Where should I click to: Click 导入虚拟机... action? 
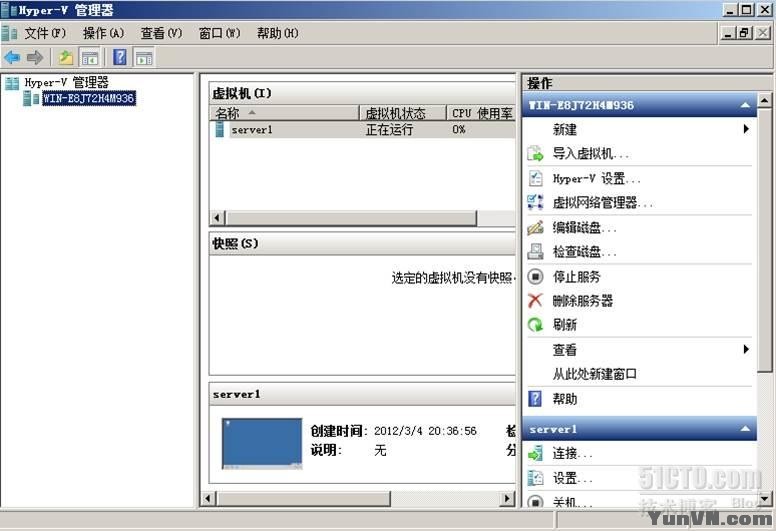[591, 154]
